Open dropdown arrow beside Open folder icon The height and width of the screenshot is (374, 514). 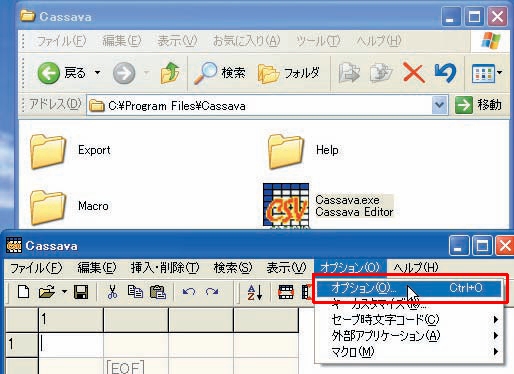coord(64,292)
